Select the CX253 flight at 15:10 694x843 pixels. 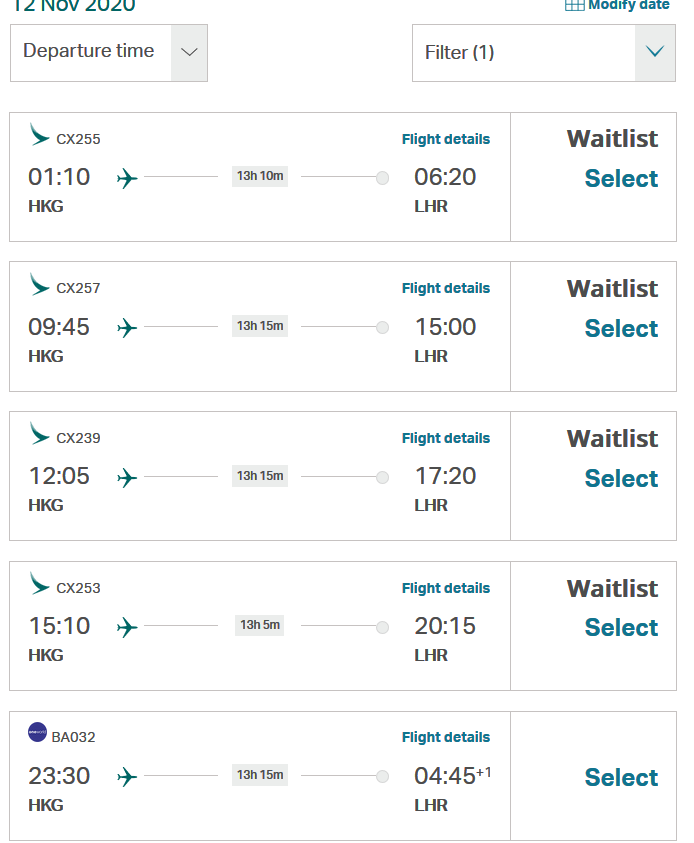pyautogui.click(x=621, y=628)
